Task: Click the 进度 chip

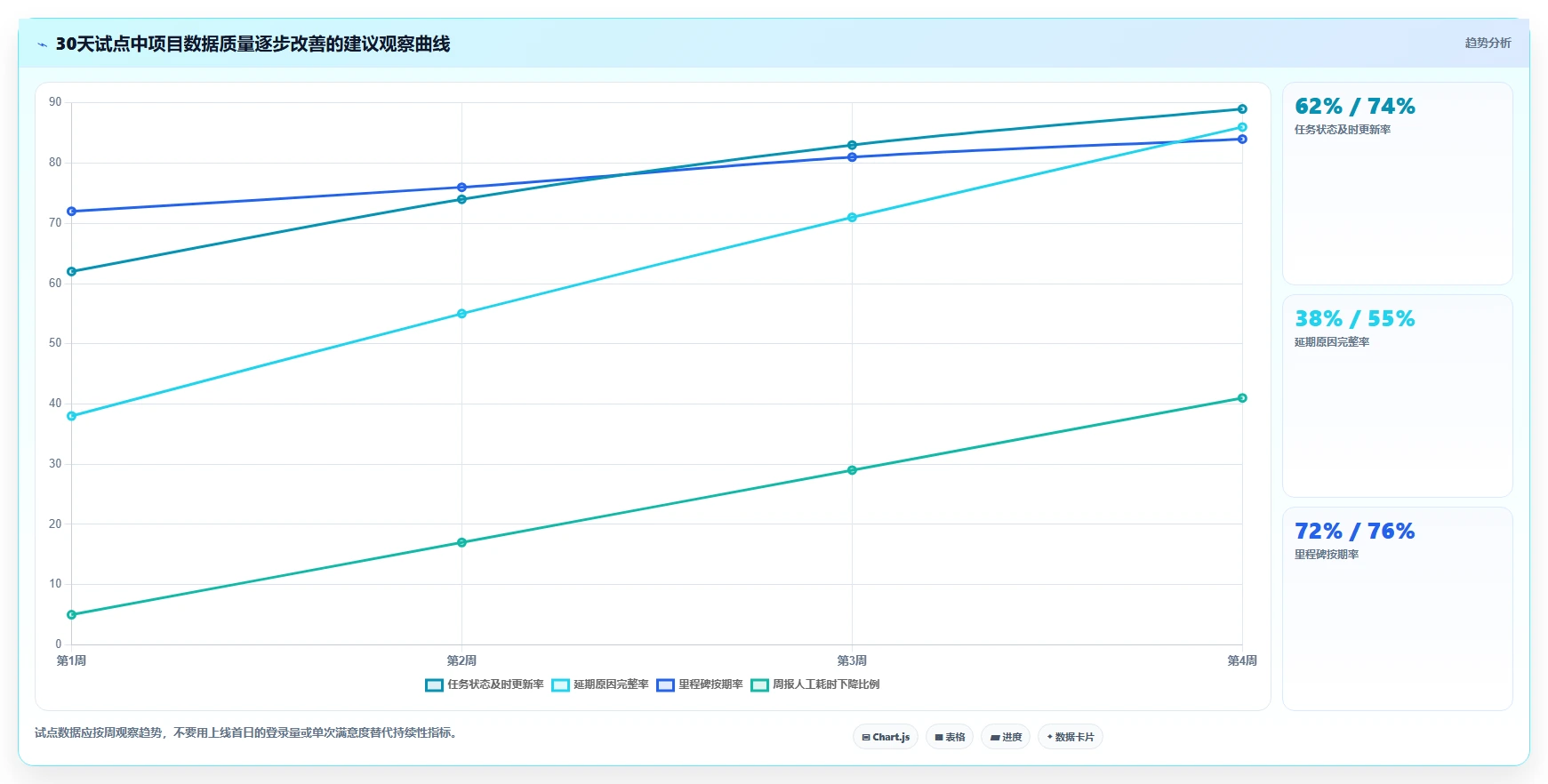Action: [x=1006, y=737]
